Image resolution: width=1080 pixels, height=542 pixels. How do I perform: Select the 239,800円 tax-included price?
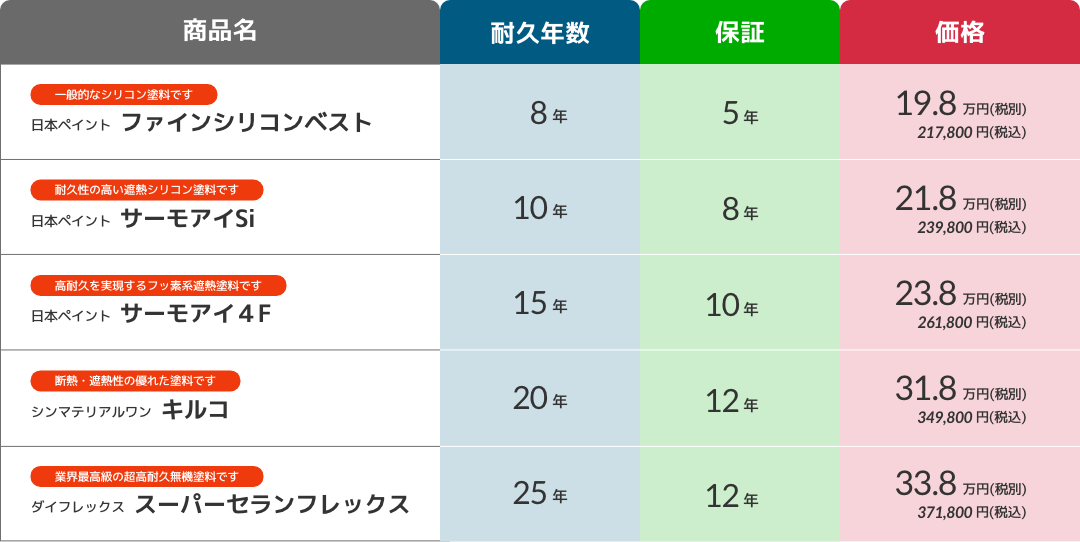point(971,227)
